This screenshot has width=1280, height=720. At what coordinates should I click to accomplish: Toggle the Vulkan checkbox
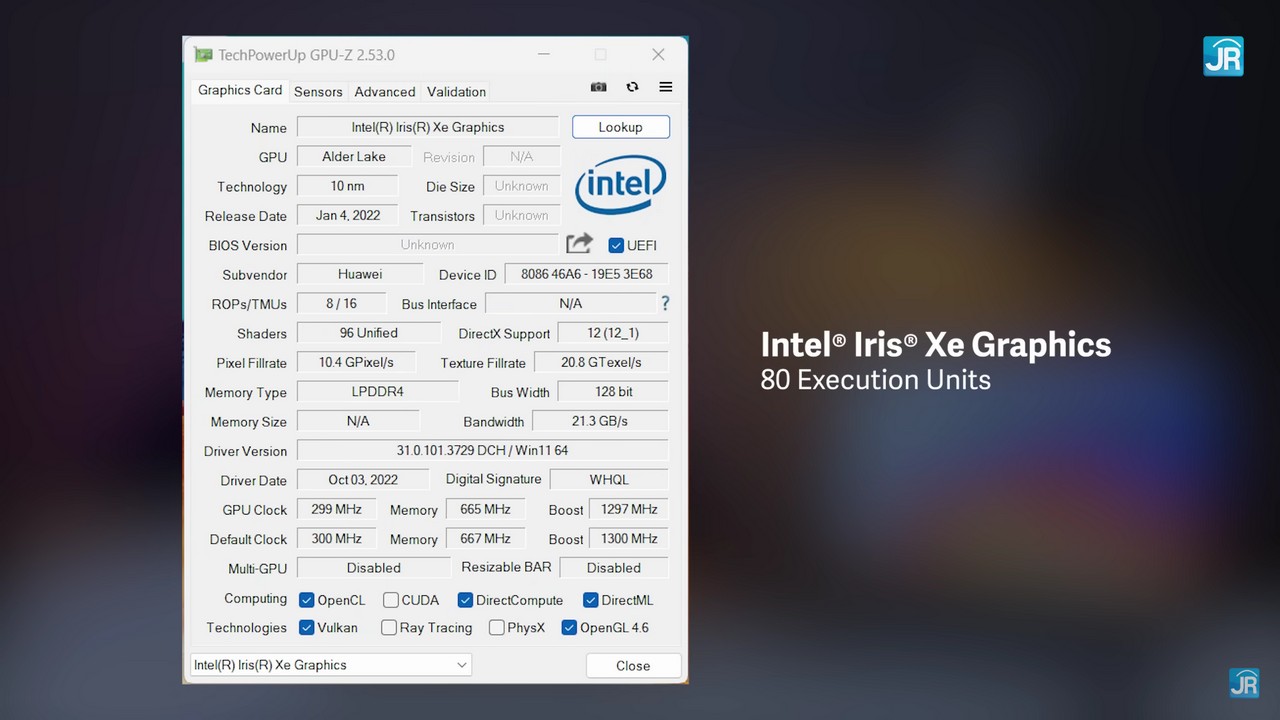307,628
